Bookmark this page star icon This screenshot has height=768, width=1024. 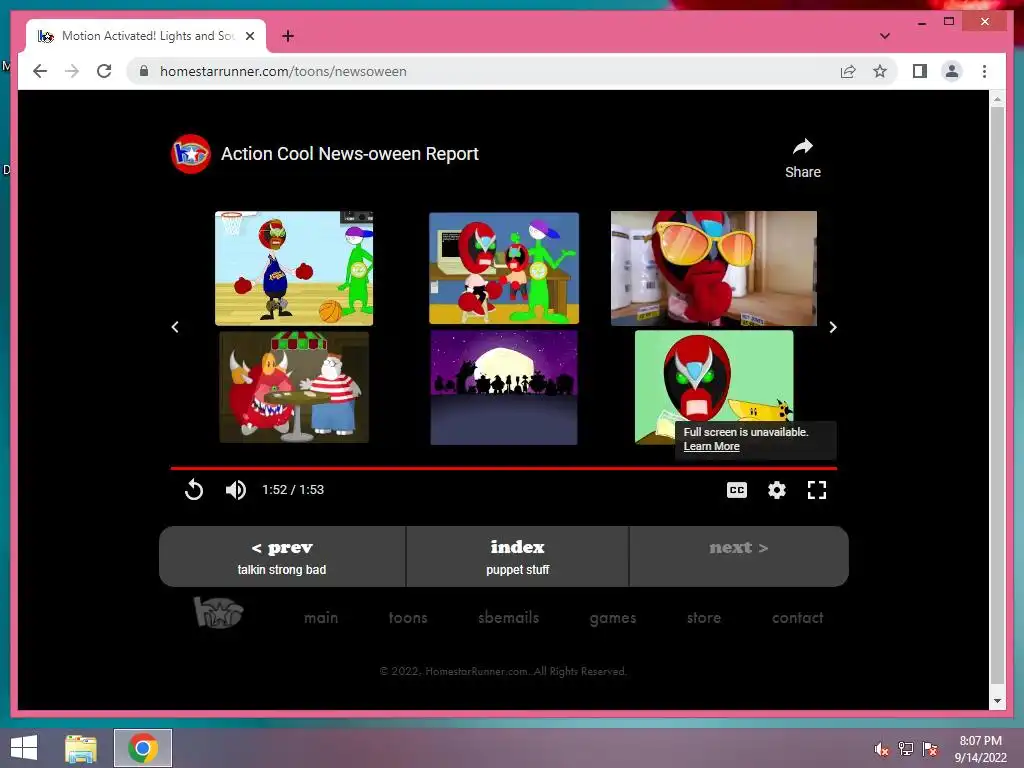(x=880, y=71)
